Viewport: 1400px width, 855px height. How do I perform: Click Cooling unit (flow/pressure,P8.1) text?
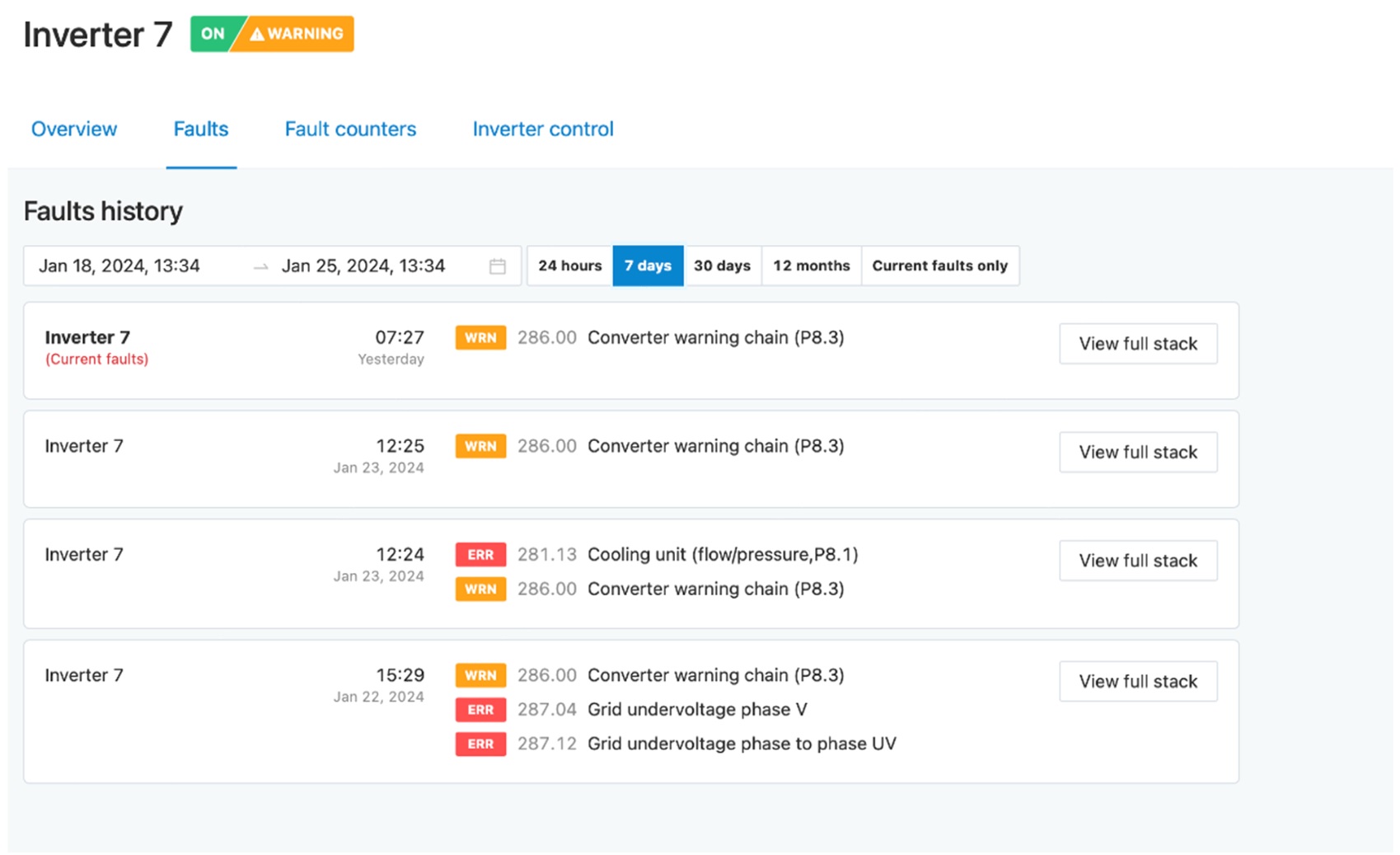click(x=723, y=554)
